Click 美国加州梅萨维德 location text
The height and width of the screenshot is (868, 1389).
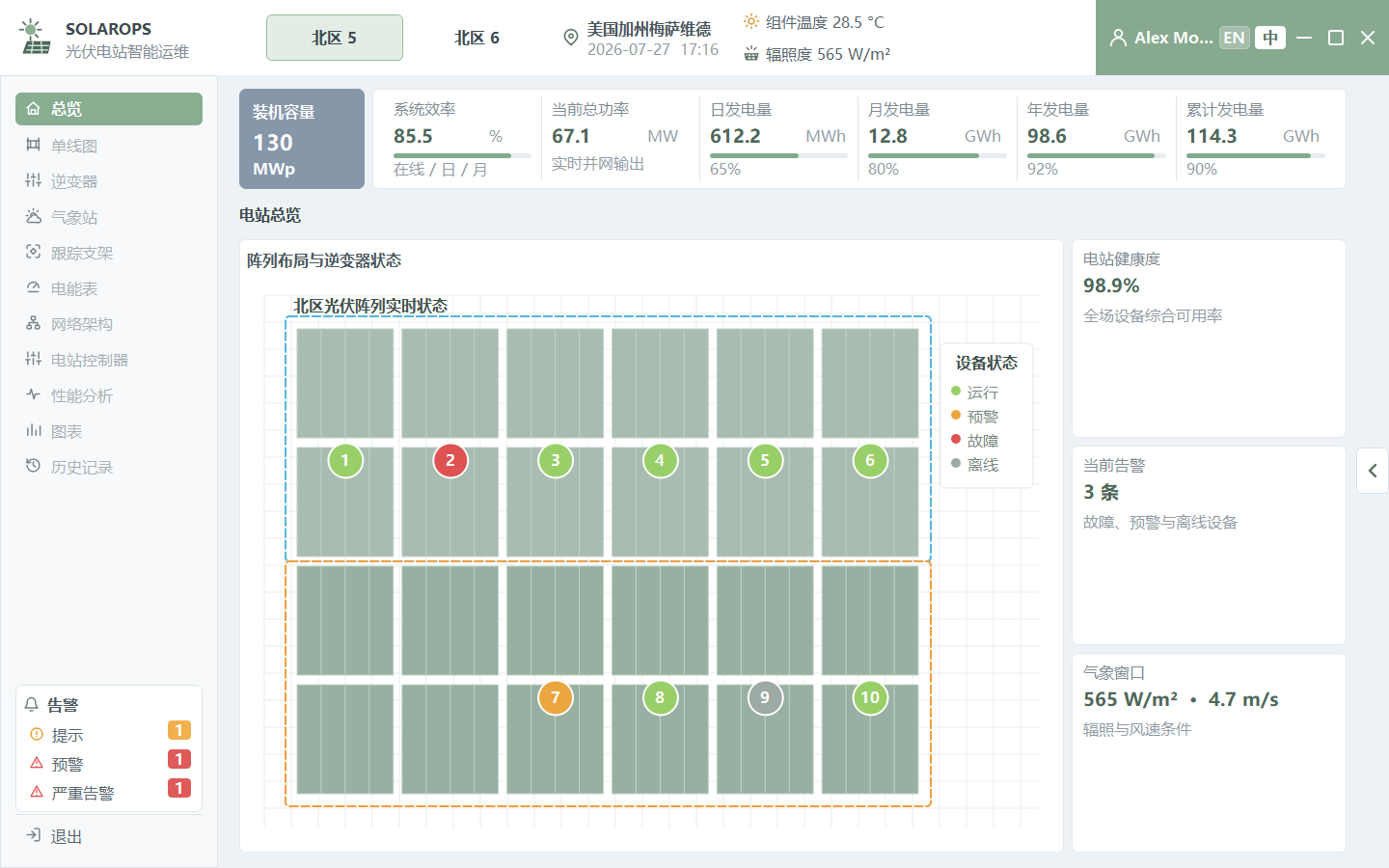pos(649,29)
